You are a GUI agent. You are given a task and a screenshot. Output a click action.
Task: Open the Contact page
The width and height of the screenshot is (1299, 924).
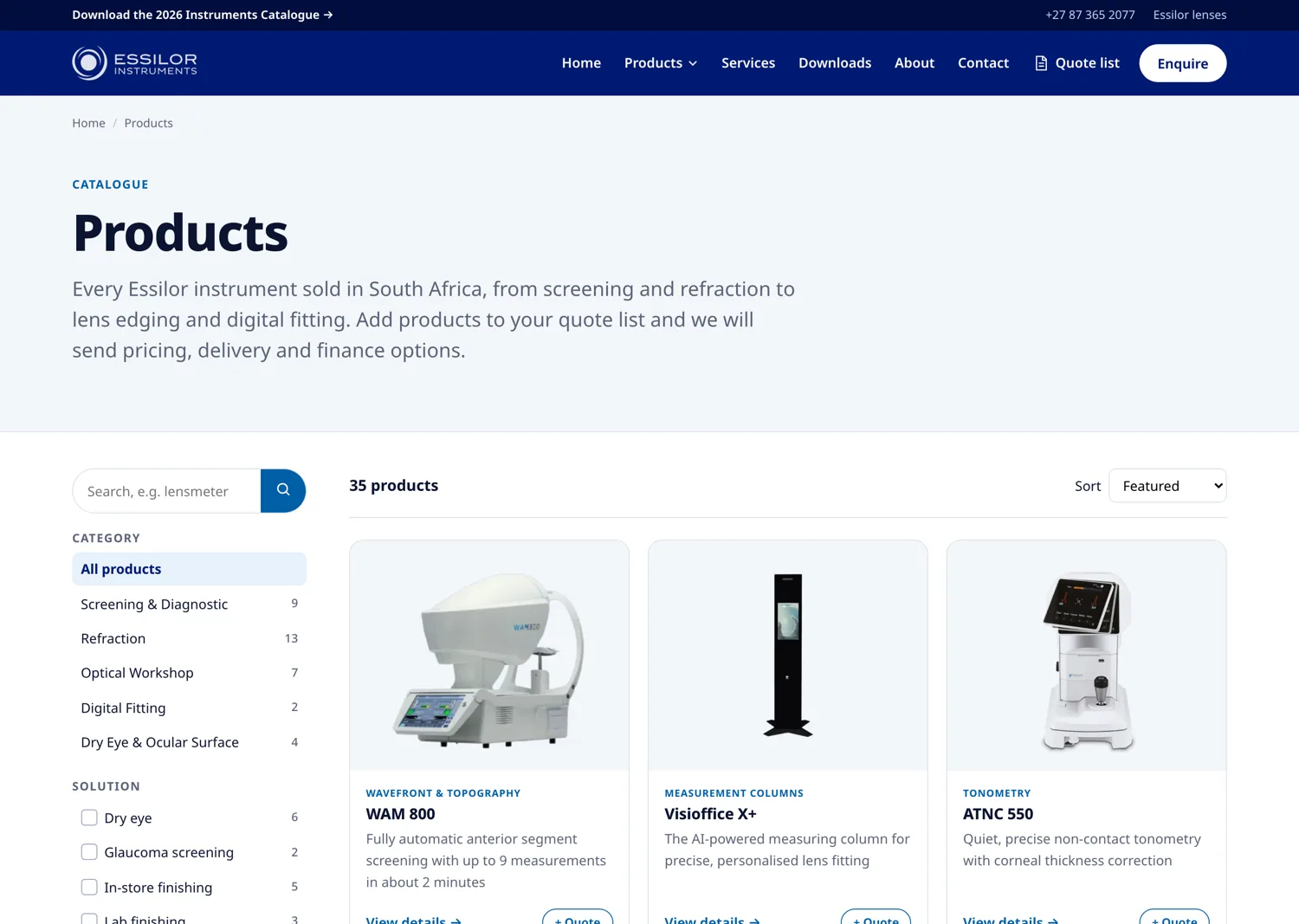tap(983, 63)
